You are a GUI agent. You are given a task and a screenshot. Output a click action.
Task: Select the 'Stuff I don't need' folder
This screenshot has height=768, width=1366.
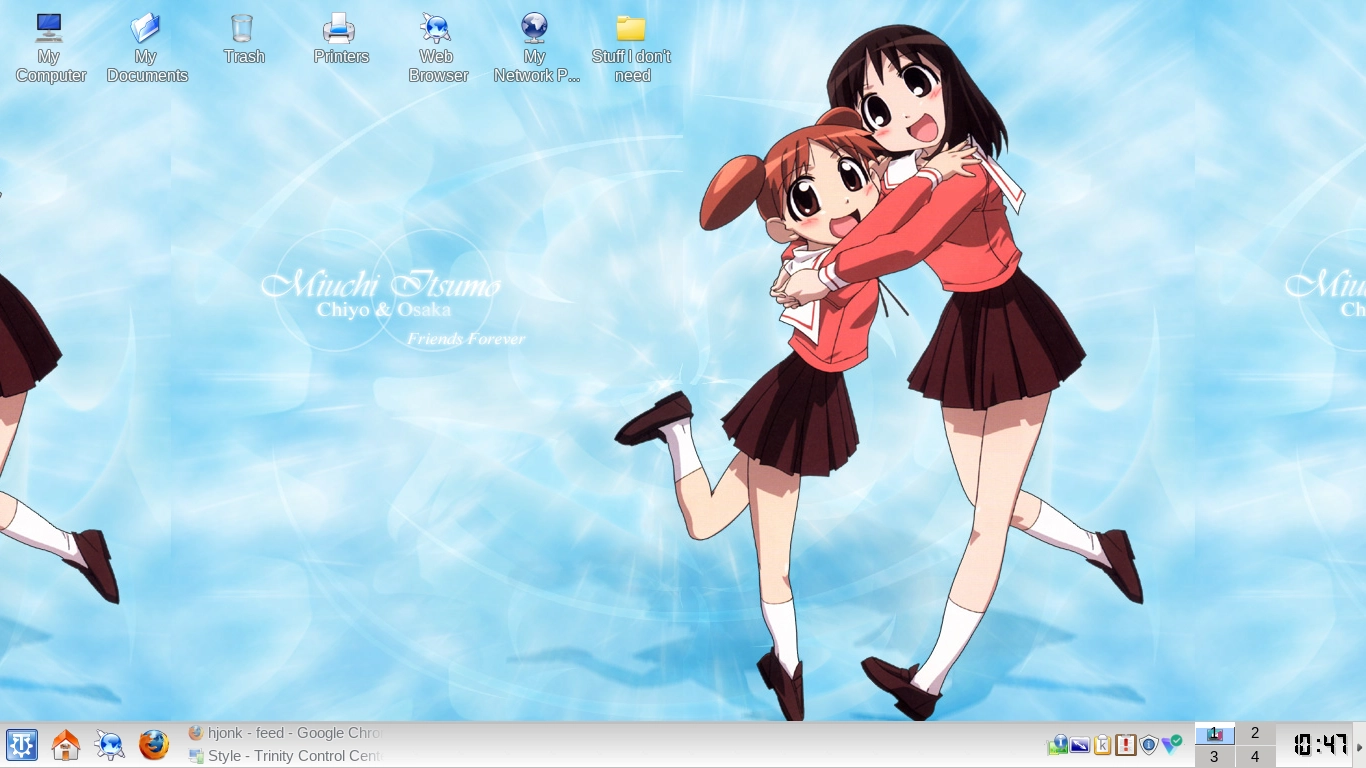(631, 47)
